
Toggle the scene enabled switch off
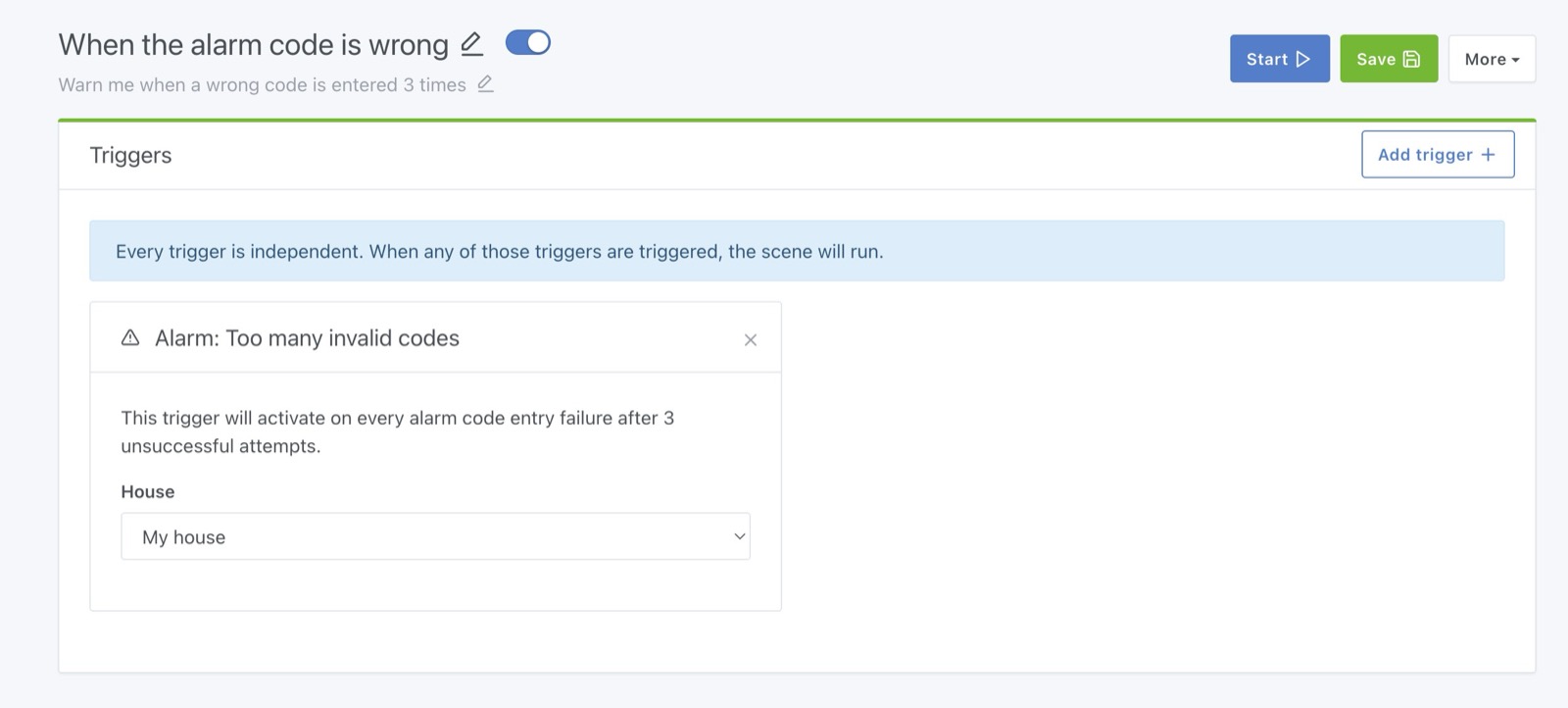[x=527, y=42]
